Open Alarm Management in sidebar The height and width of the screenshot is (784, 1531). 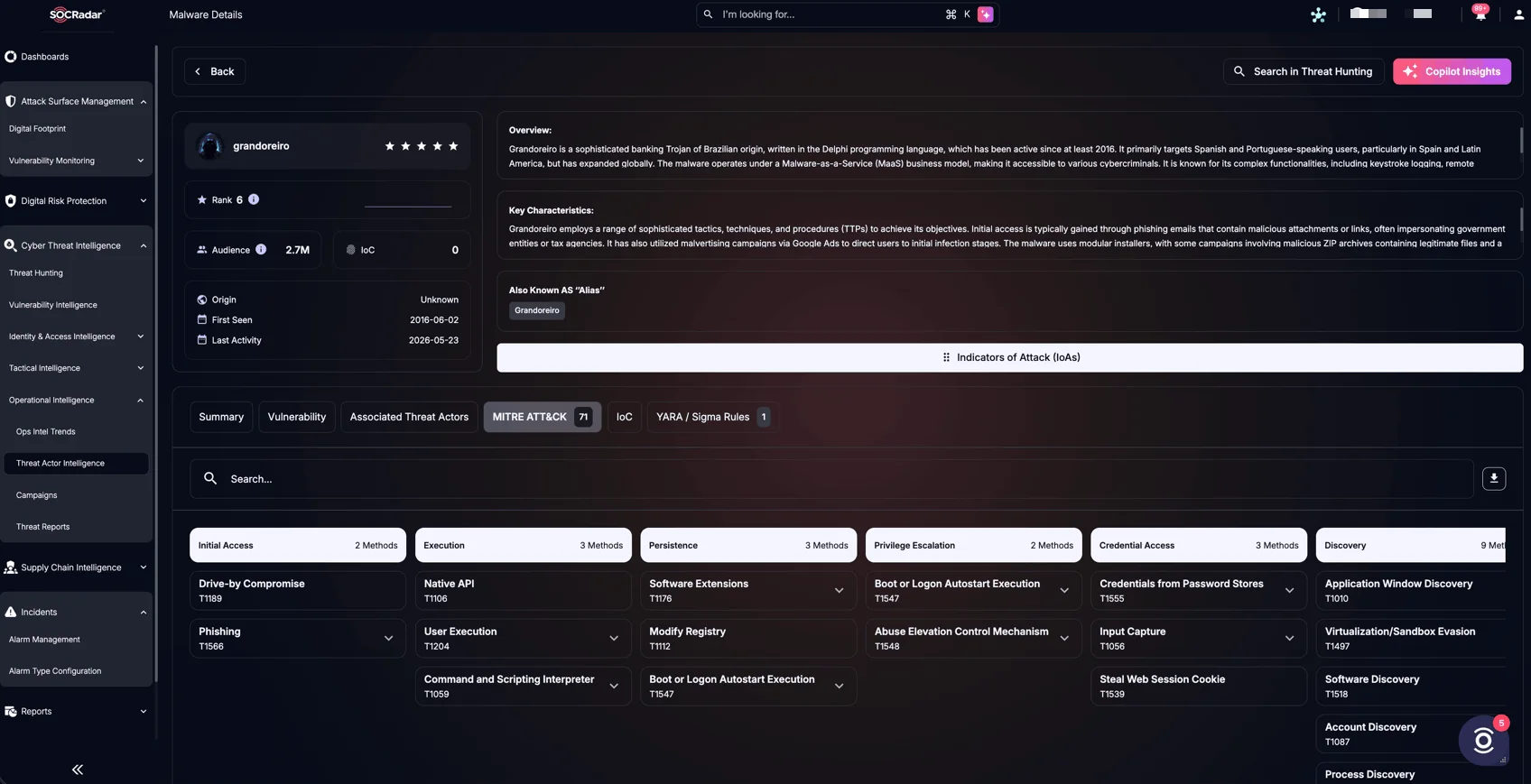tap(44, 640)
